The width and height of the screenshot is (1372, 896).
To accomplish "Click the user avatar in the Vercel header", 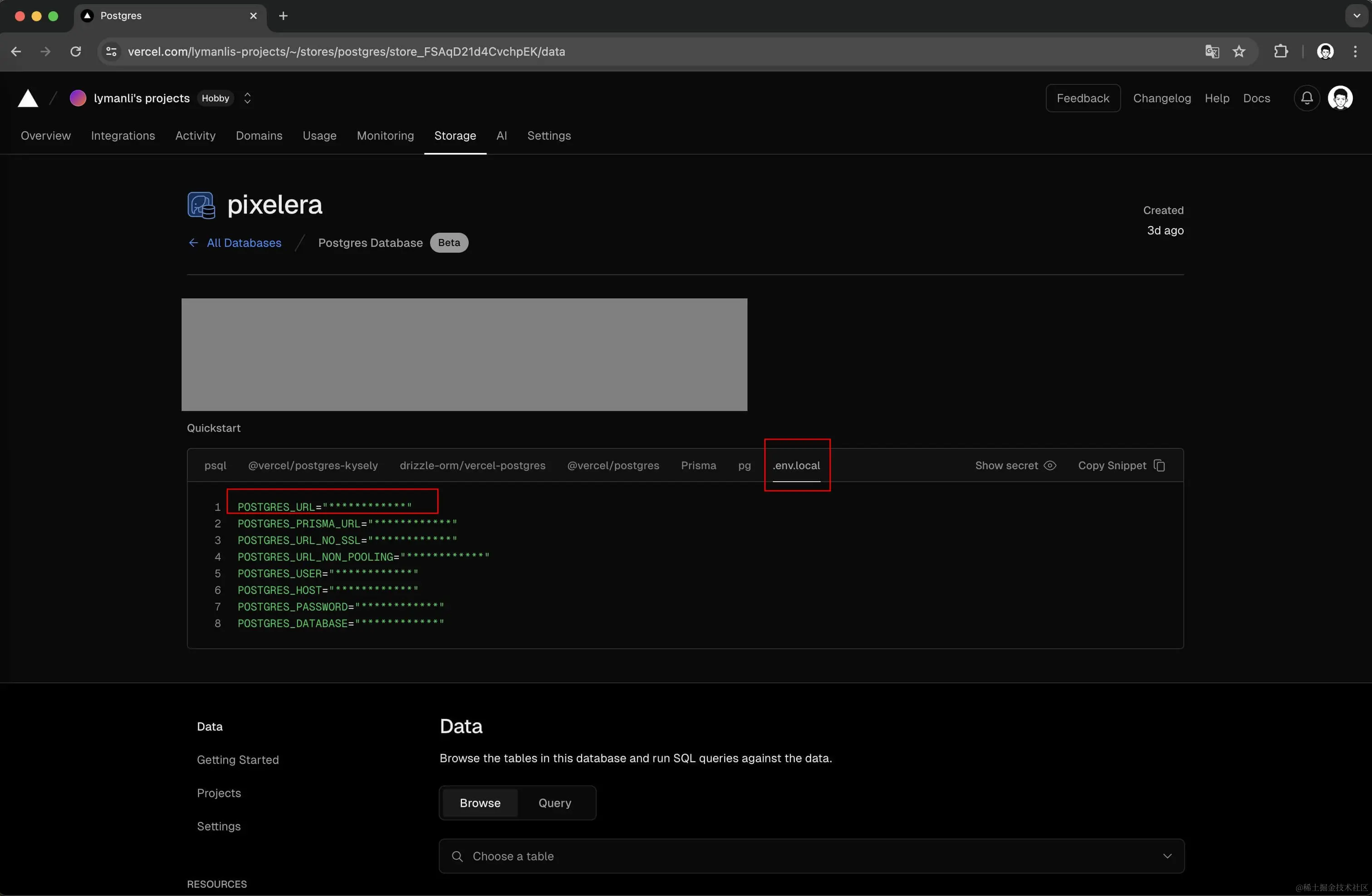I will pyautogui.click(x=1340, y=98).
